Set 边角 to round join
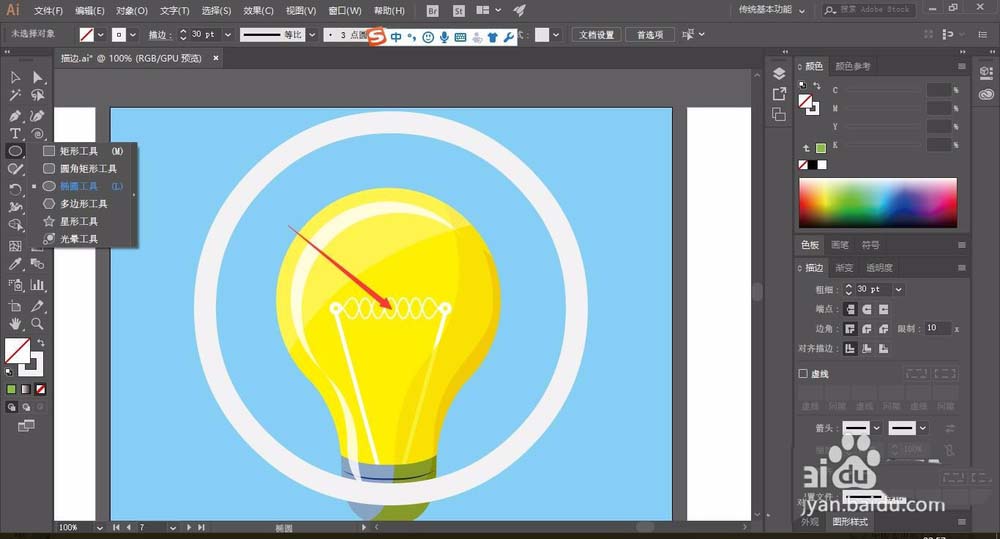The height and width of the screenshot is (539, 1000). pos(867,329)
